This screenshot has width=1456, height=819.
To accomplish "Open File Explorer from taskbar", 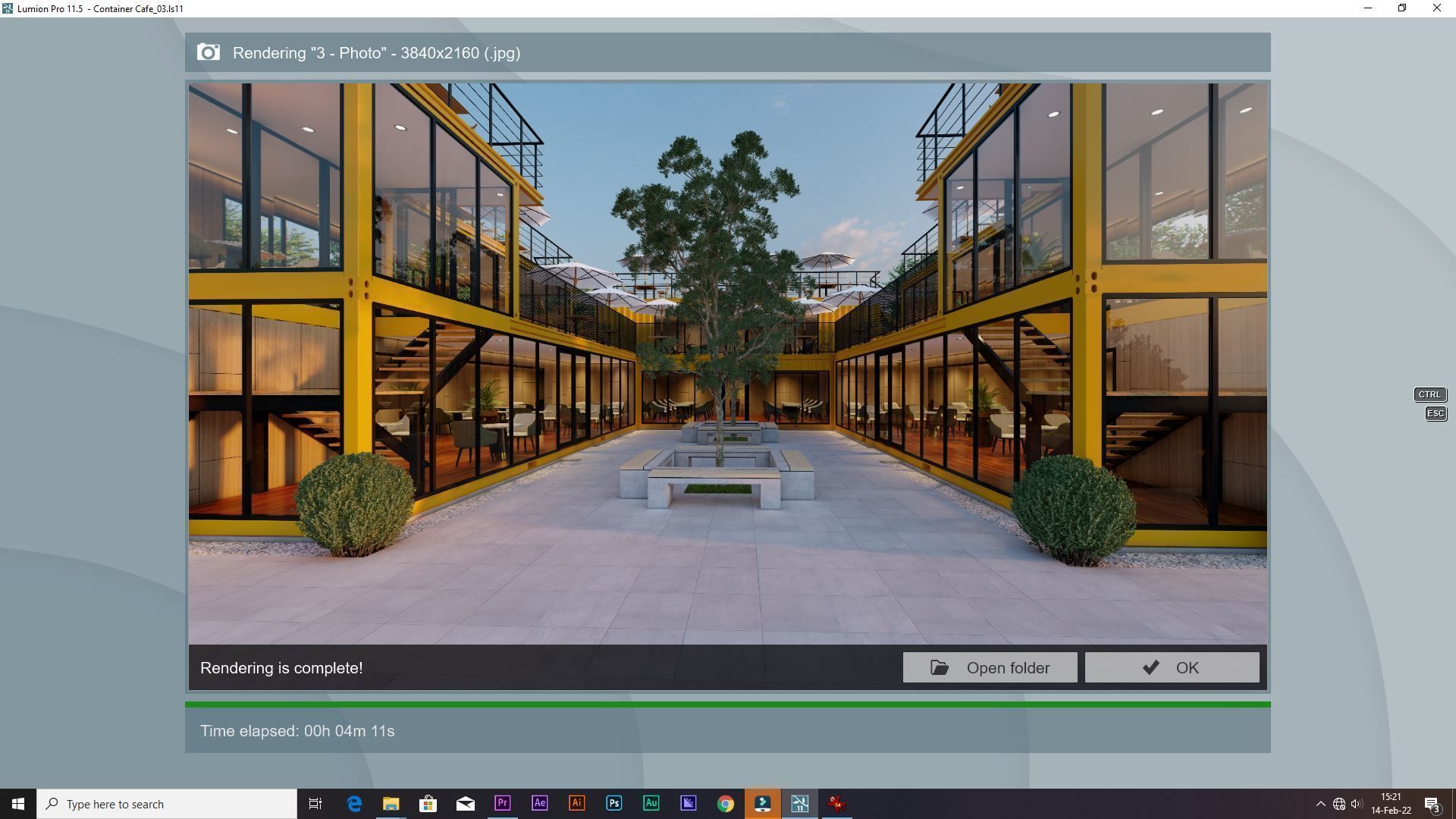I will tap(391, 804).
